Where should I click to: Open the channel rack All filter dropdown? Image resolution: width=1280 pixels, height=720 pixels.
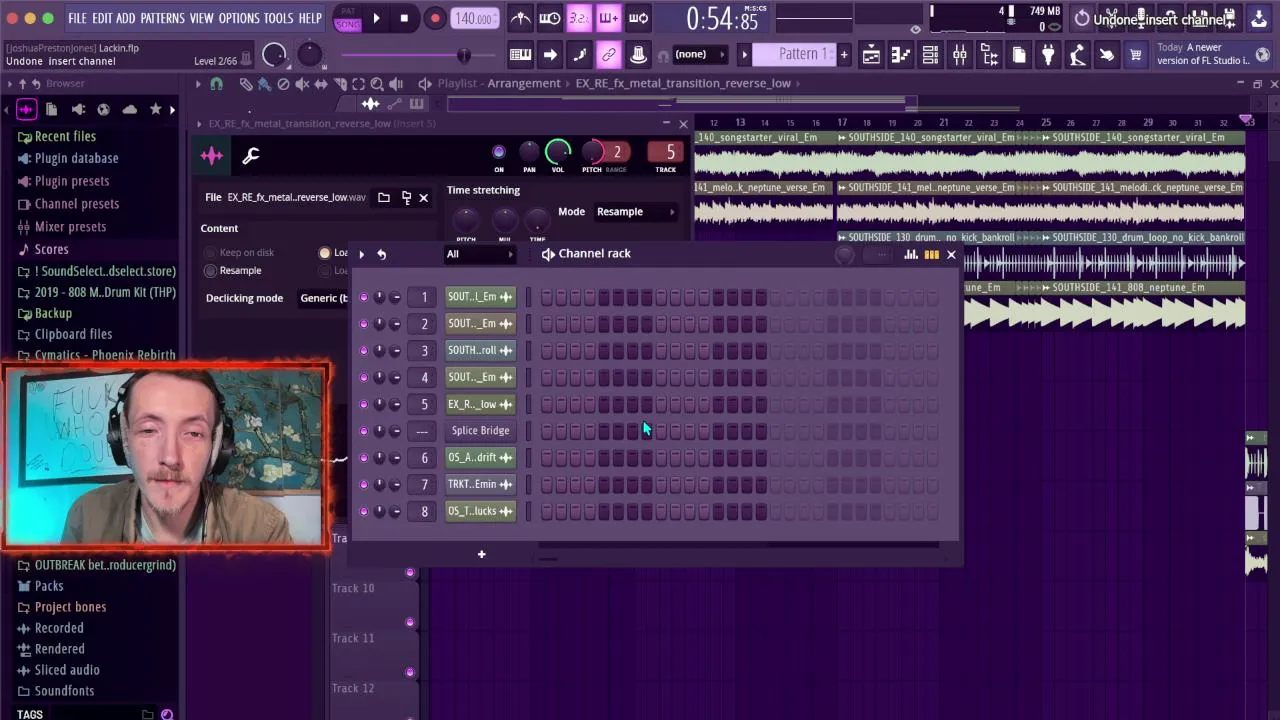(x=480, y=254)
